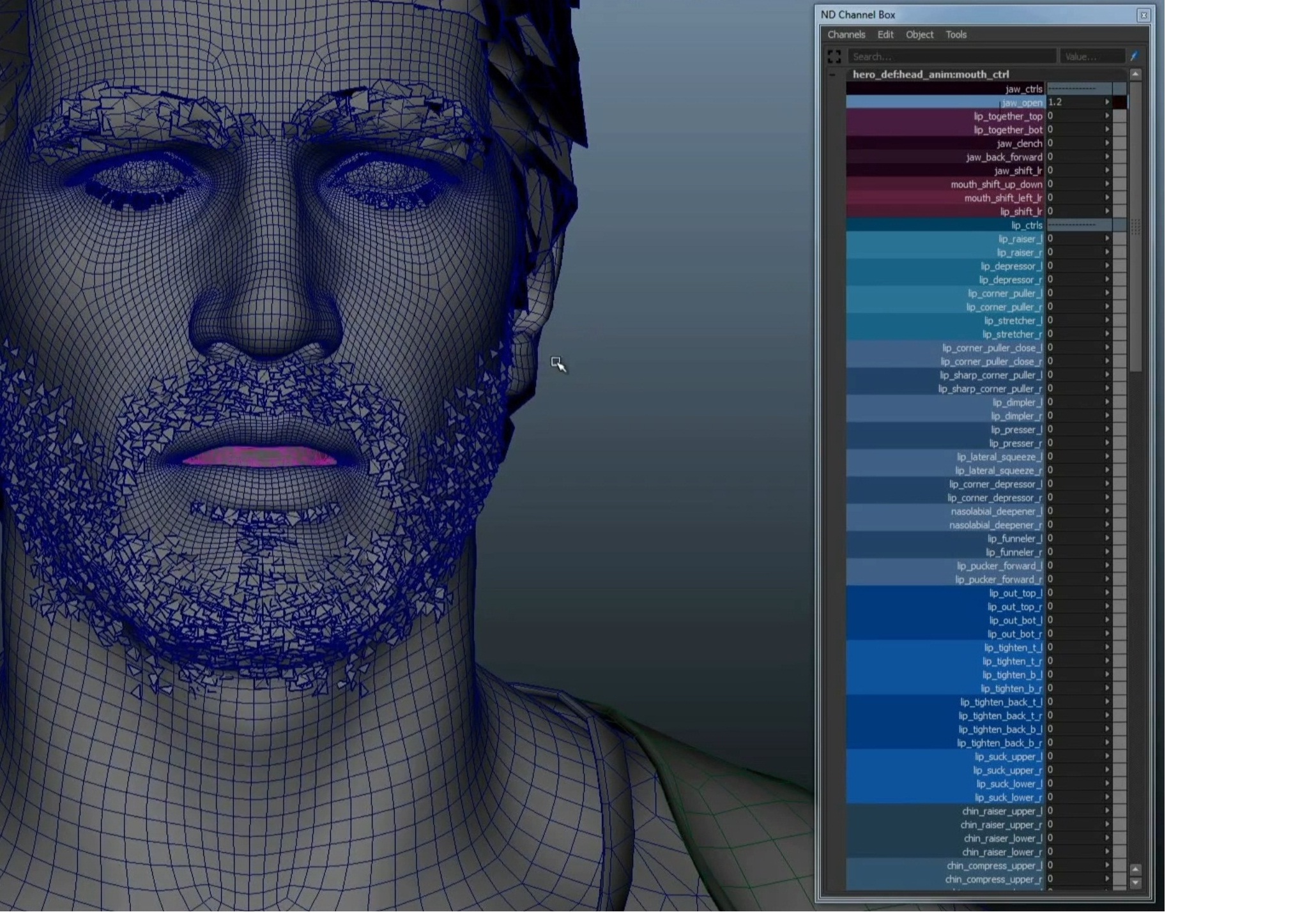
Task: Select the jaw_open channel
Action: 945,102
